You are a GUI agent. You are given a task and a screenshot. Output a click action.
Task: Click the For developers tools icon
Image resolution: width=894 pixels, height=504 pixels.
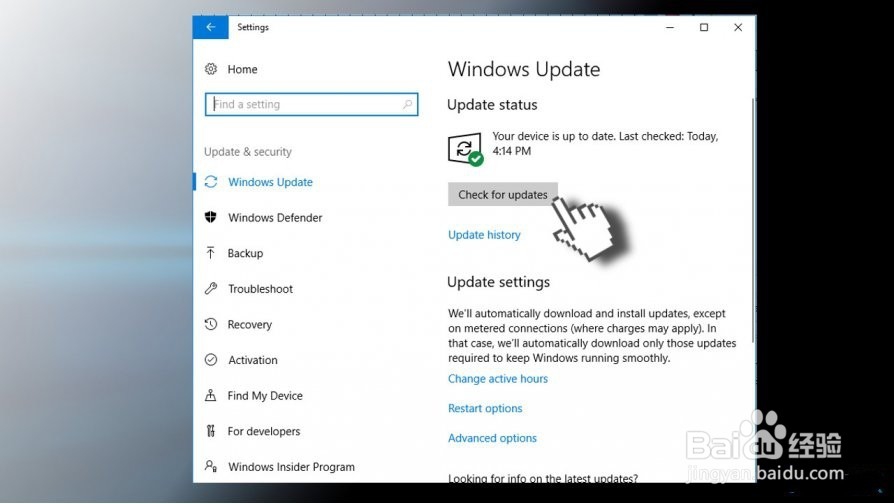coord(211,431)
